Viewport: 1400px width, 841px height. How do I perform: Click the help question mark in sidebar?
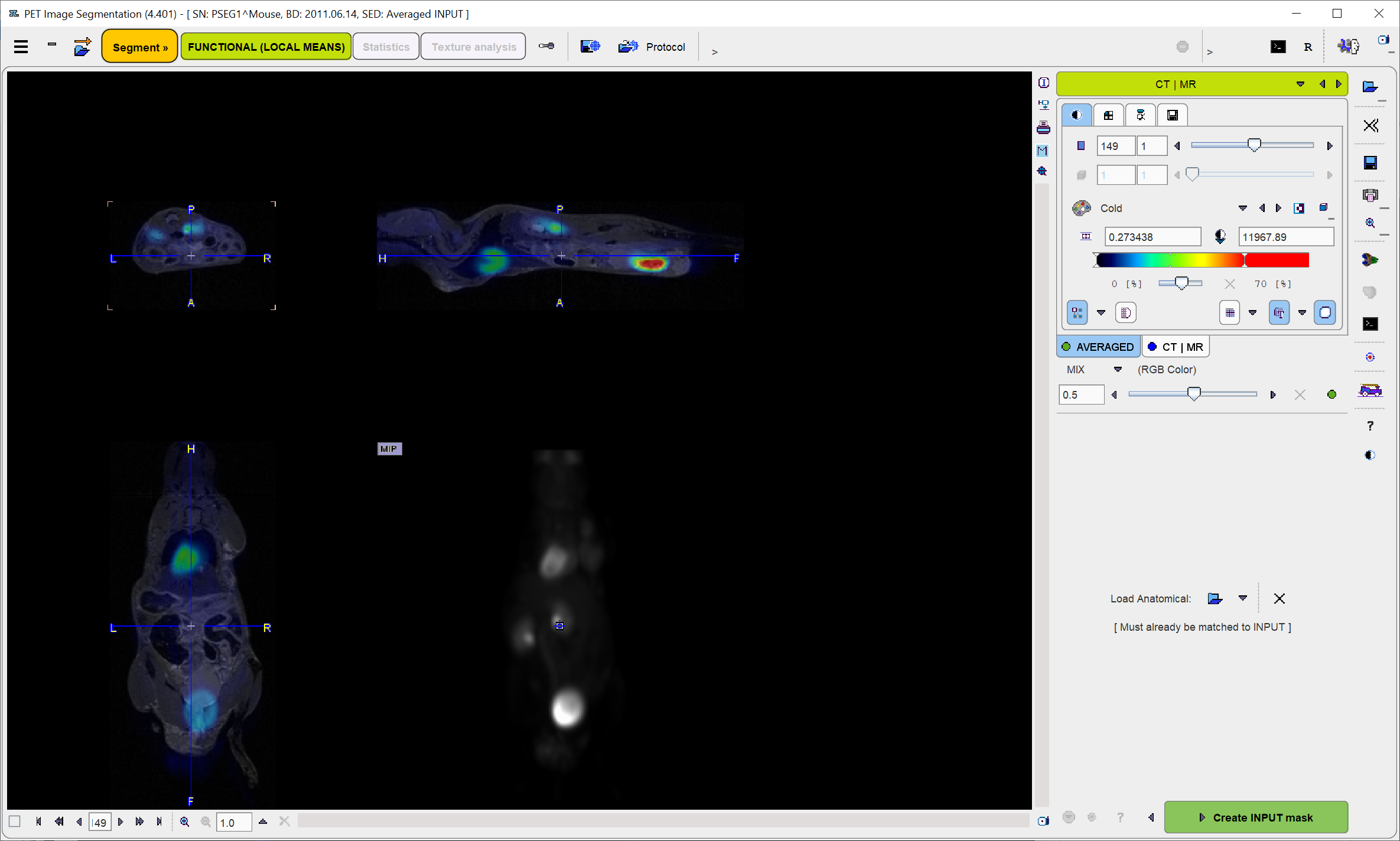click(1370, 426)
